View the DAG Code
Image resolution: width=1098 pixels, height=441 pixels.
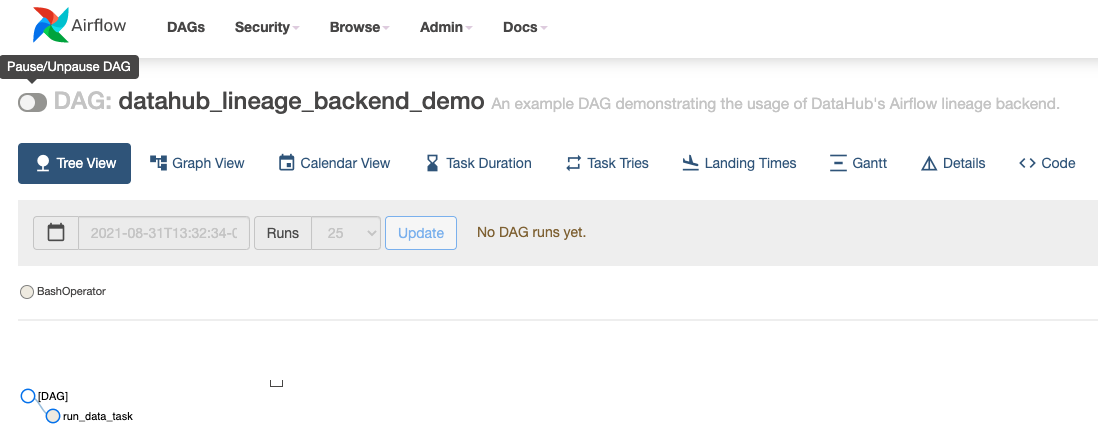1047,163
